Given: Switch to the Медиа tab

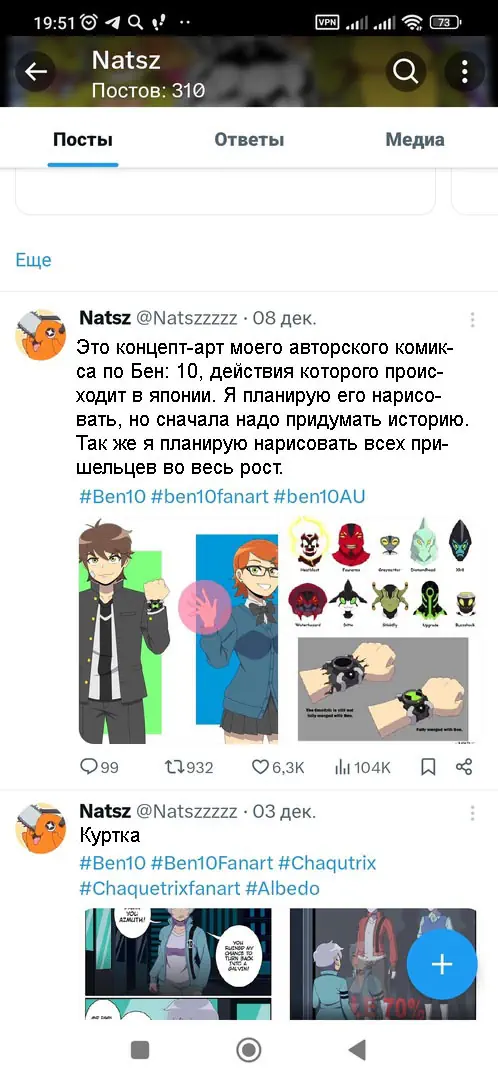Looking at the screenshot, I should pos(415,140).
